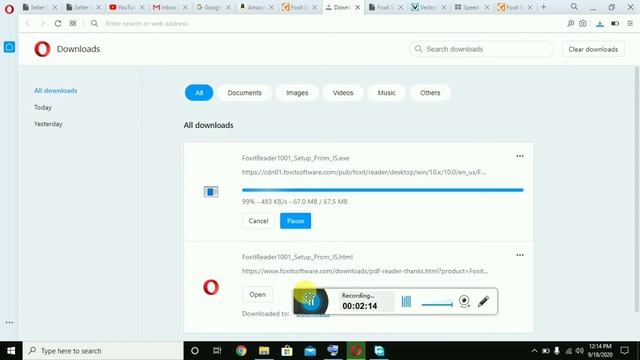The image size is (640, 360).
Task: Go forward with the forward arrow
Action: 42,24
